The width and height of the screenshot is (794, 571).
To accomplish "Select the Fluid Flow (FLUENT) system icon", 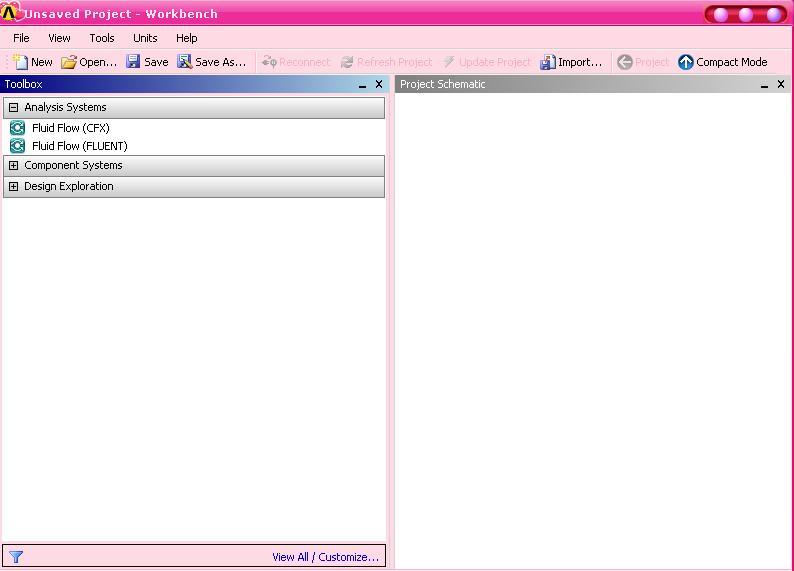I will click(x=17, y=146).
